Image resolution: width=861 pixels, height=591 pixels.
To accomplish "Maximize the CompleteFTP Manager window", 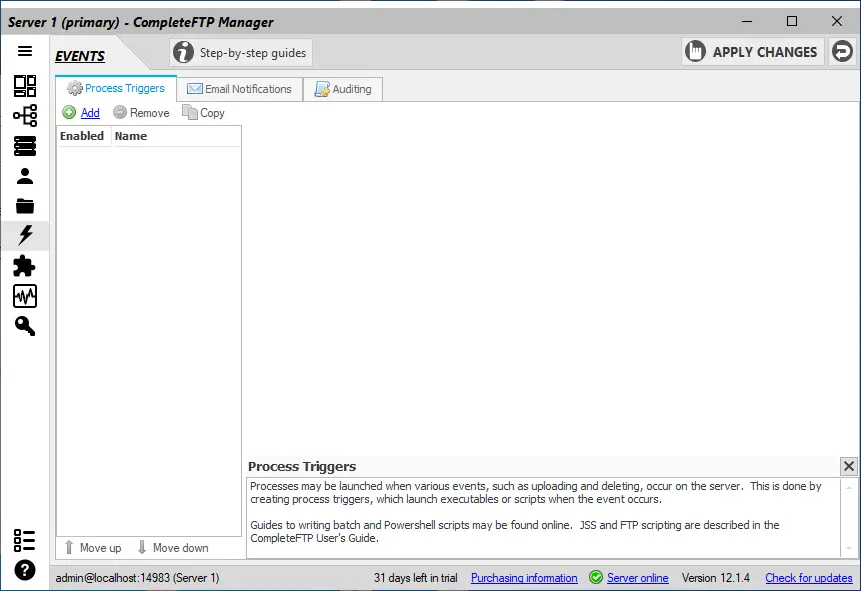I will pyautogui.click(x=792, y=21).
